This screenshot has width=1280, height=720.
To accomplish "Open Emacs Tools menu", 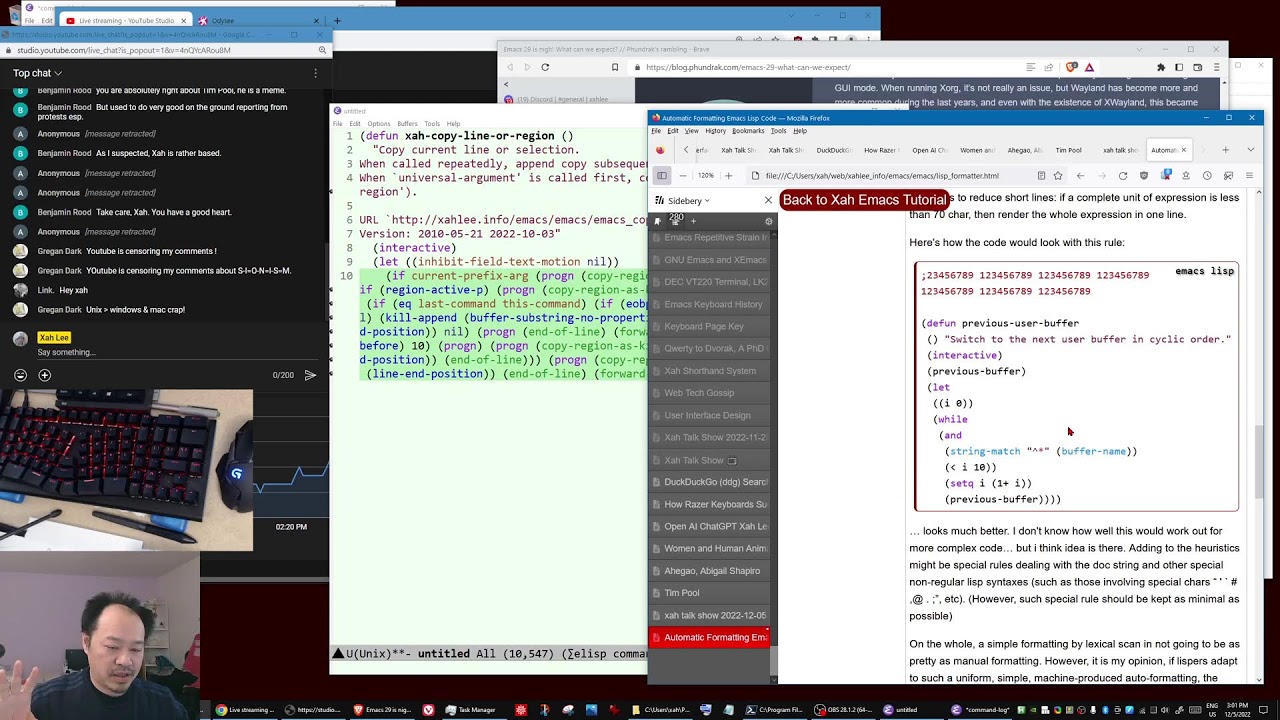I will coord(432,124).
